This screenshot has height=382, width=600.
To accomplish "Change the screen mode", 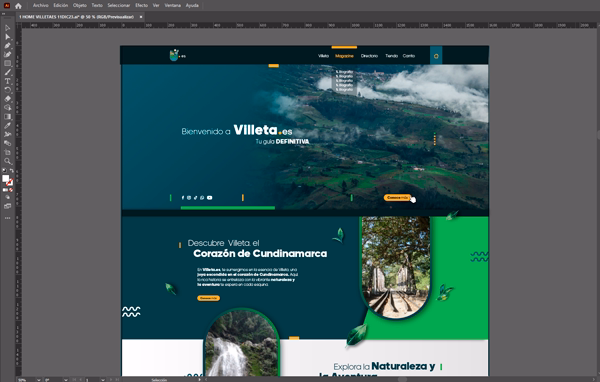I will pyautogui.click(x=7, y=206).
